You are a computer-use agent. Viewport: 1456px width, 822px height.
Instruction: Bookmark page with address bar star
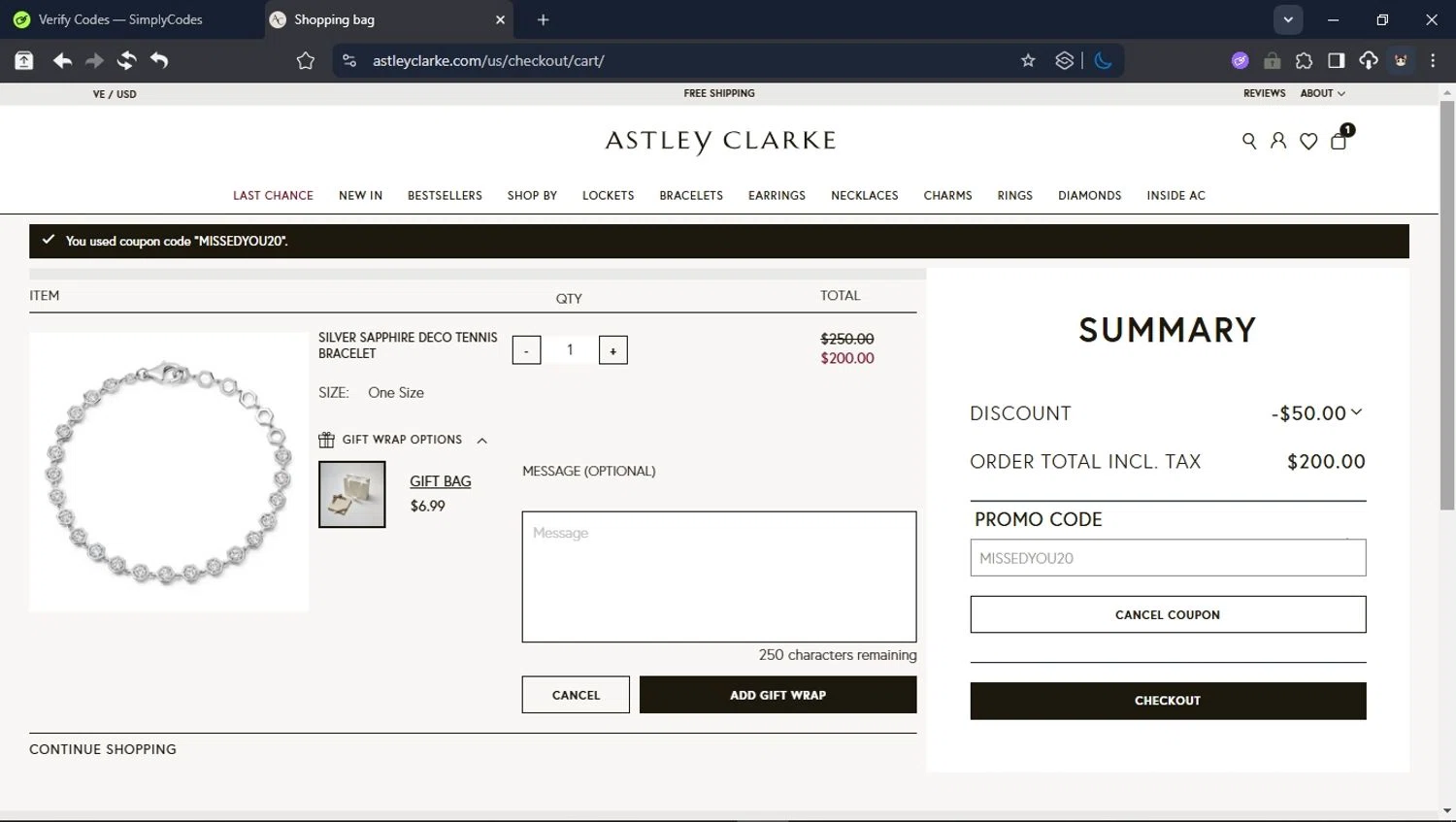[1028, 60]
